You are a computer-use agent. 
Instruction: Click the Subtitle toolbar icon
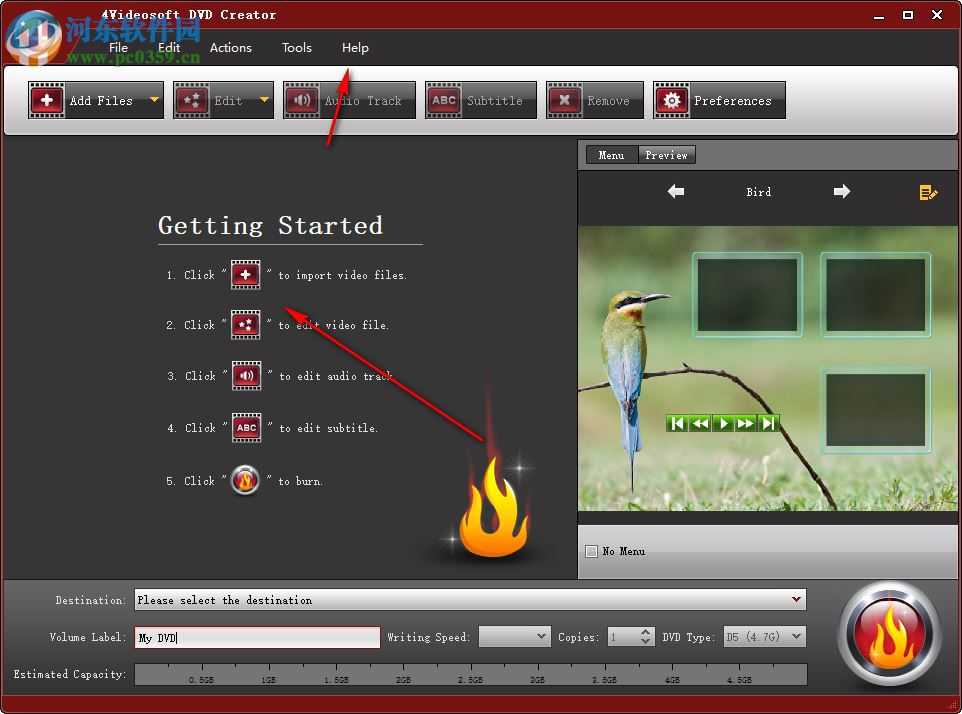[x=444, y=100]
